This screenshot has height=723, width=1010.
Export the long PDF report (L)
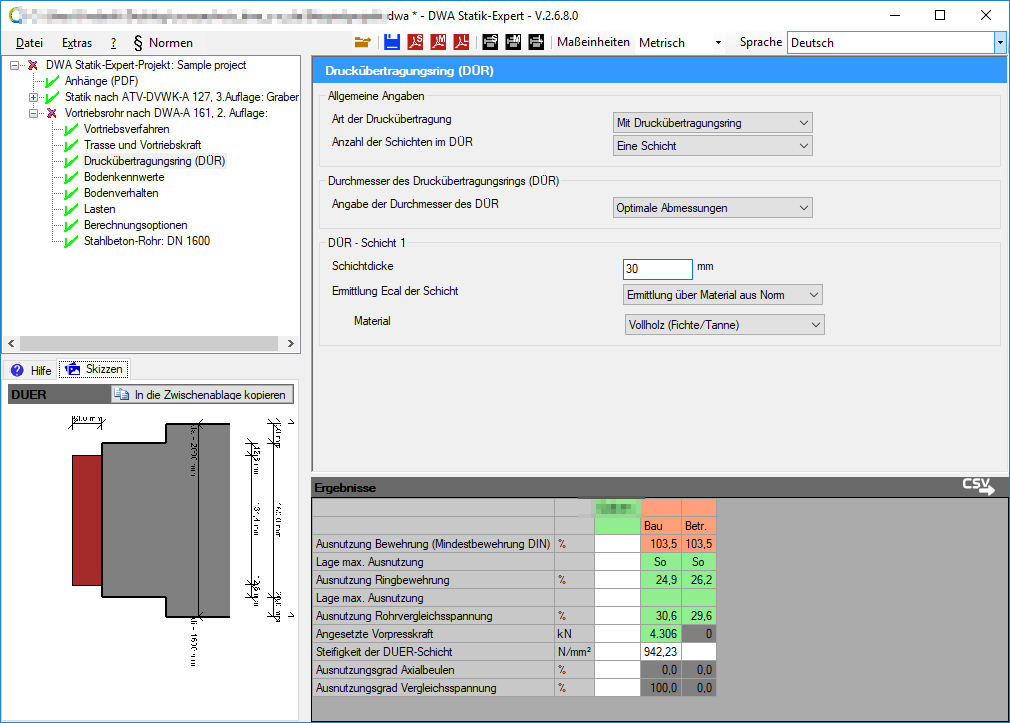tap(462, 42)
